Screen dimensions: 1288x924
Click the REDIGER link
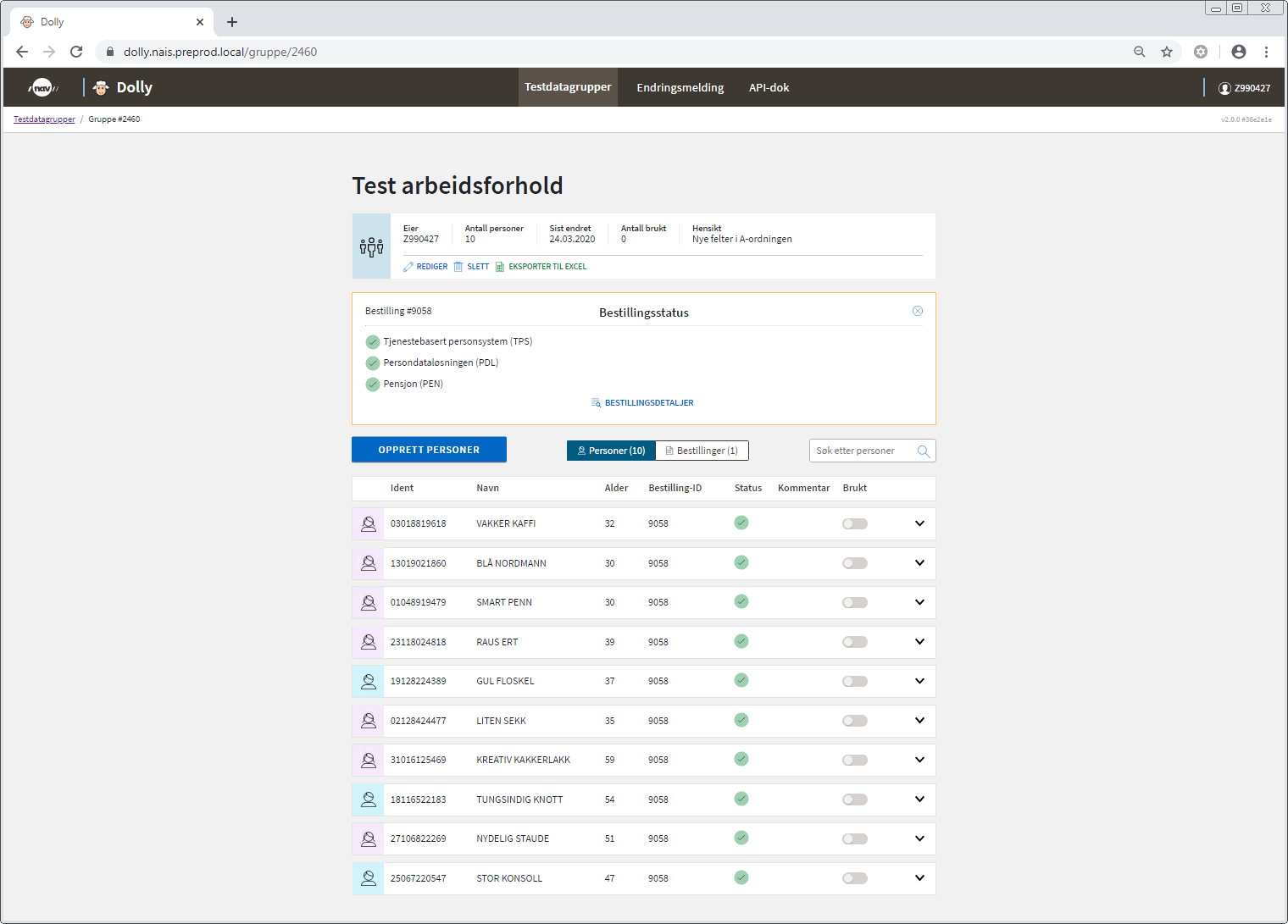click(432, 267)
